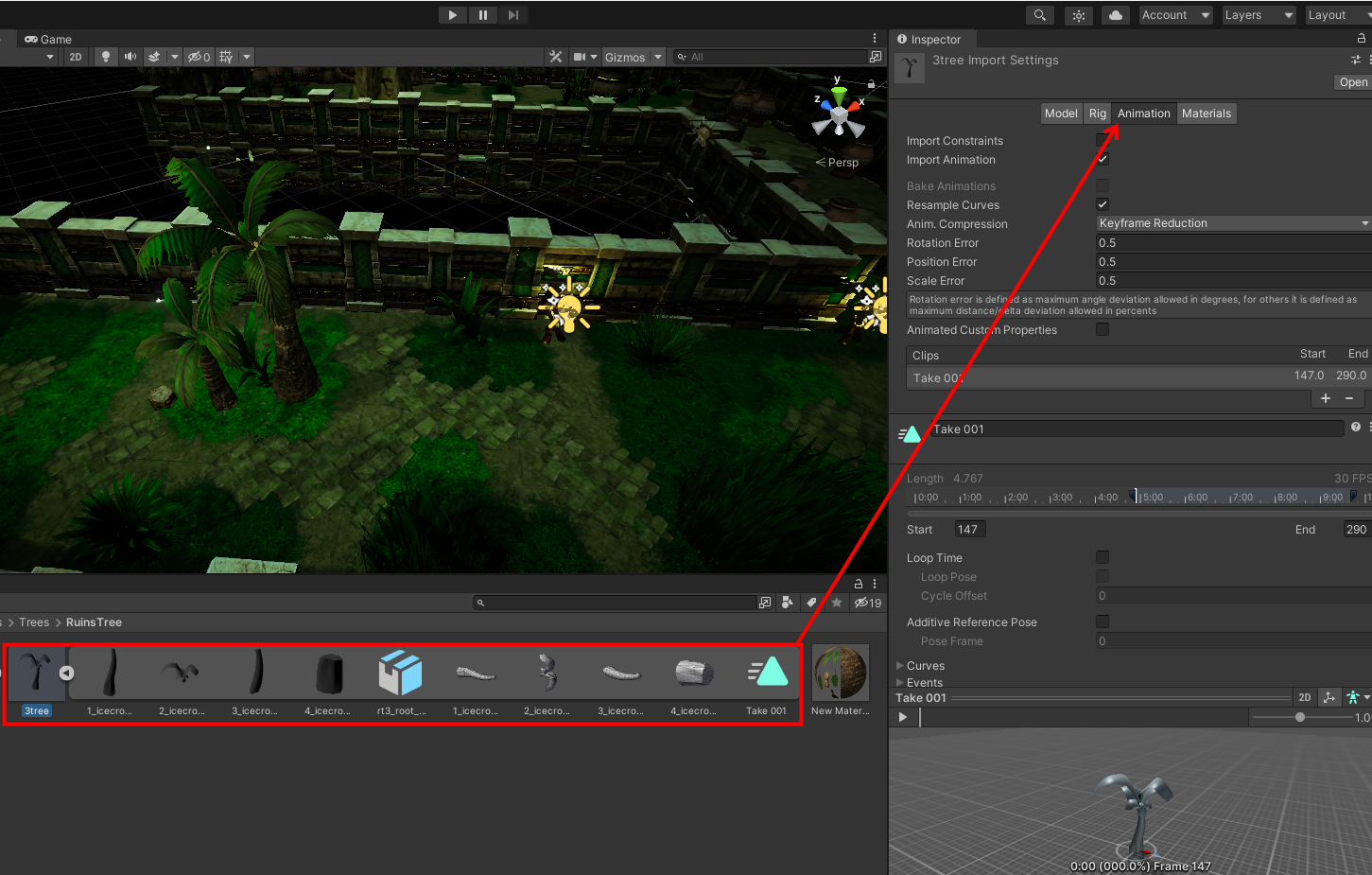The width and height of the screenshot is (1372, 875).
Task: Toggle pivot axes icon in the preview
Action: (1329, 698)
